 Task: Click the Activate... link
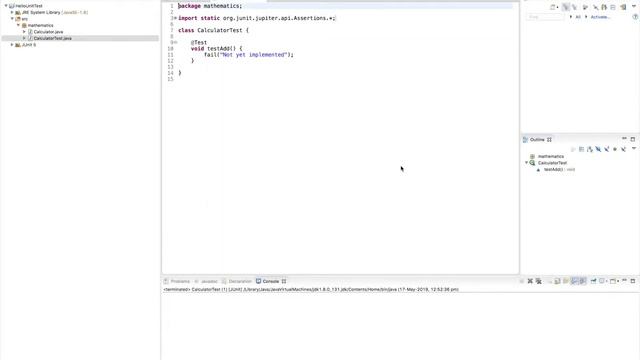[x=600, y=17]
